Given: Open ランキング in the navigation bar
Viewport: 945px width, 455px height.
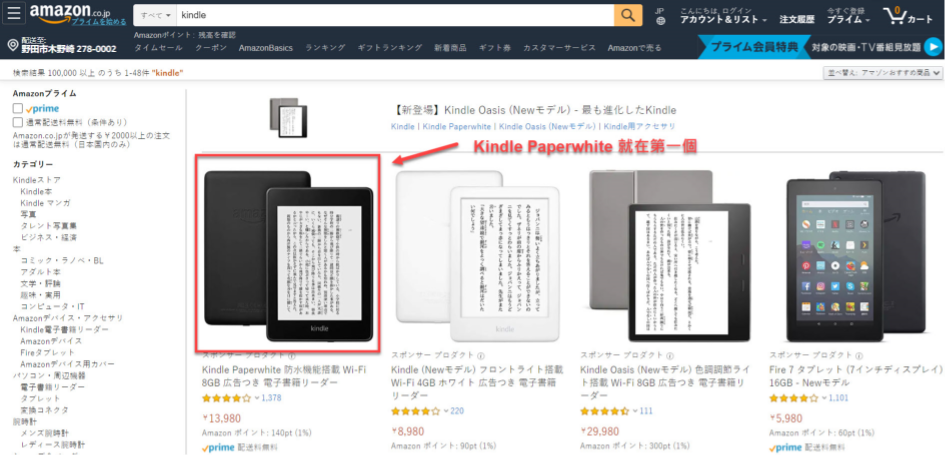Looking at the screenshot, I should click(325, 48).
